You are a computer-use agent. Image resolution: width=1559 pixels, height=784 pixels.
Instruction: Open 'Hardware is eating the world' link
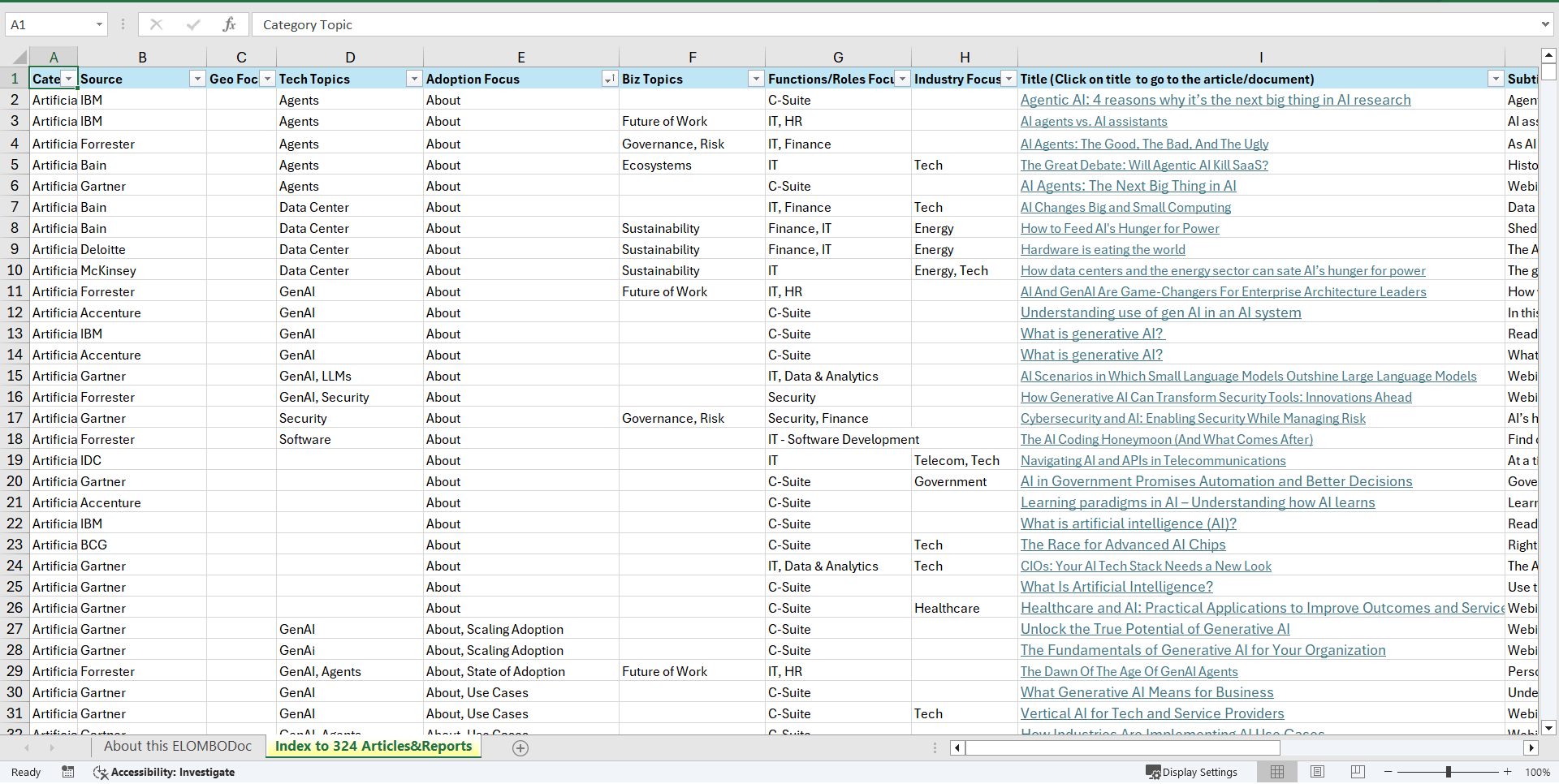coord(1103,250)
